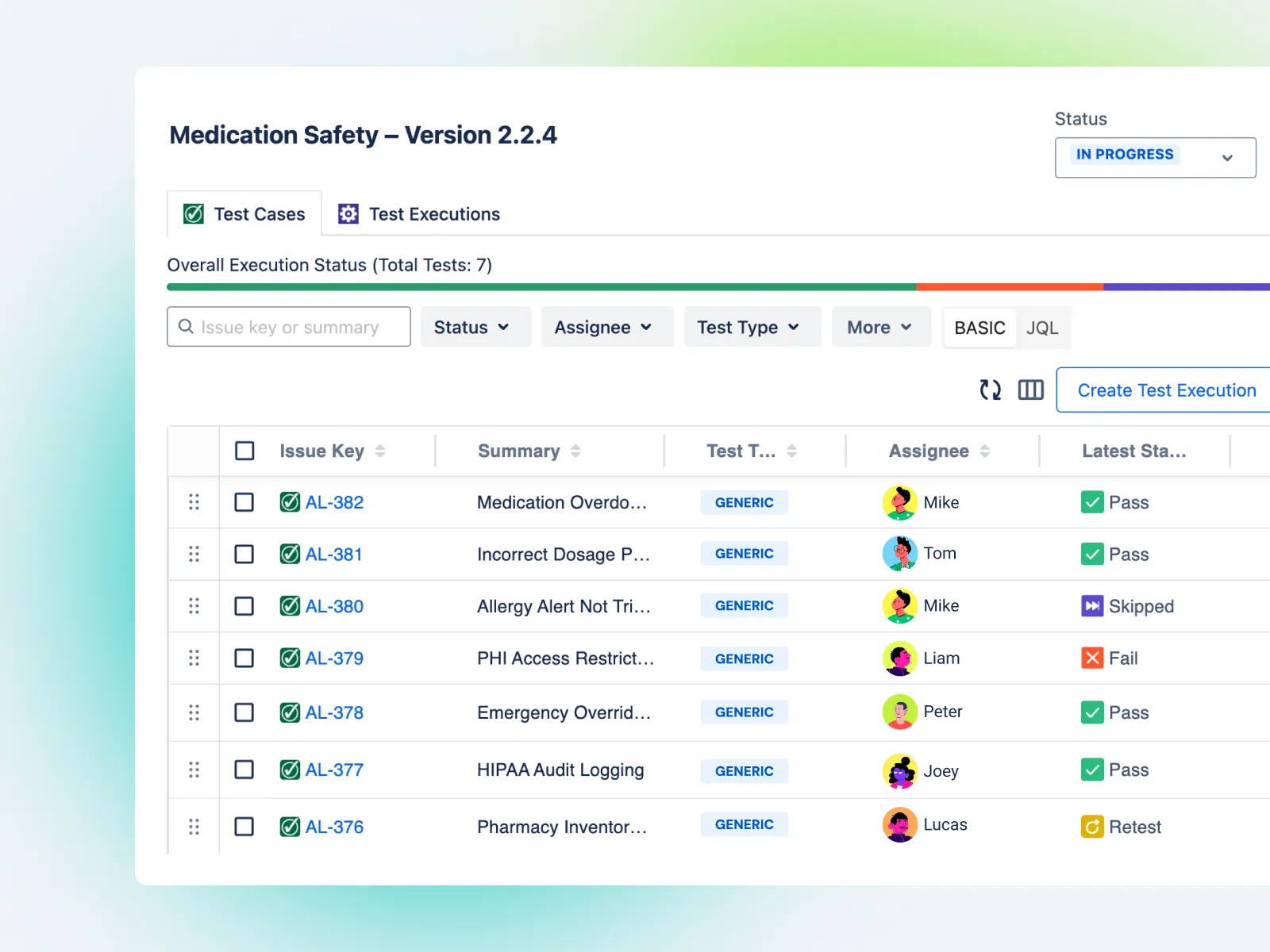Image resolution: width=1270 pixels, height=952 pixels.
Task: Click the Create Test Execution button
Action: [1165, 390]
